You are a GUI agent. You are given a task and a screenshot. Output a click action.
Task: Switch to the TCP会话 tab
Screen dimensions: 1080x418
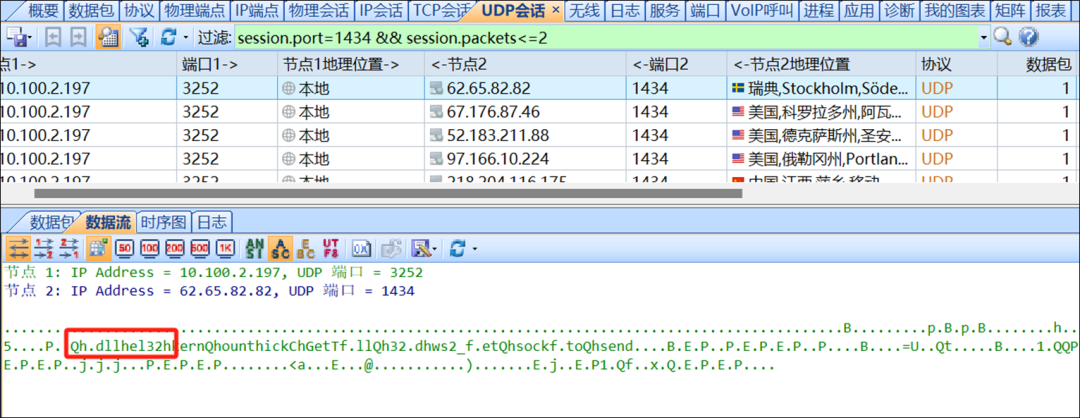coord(442,10)
